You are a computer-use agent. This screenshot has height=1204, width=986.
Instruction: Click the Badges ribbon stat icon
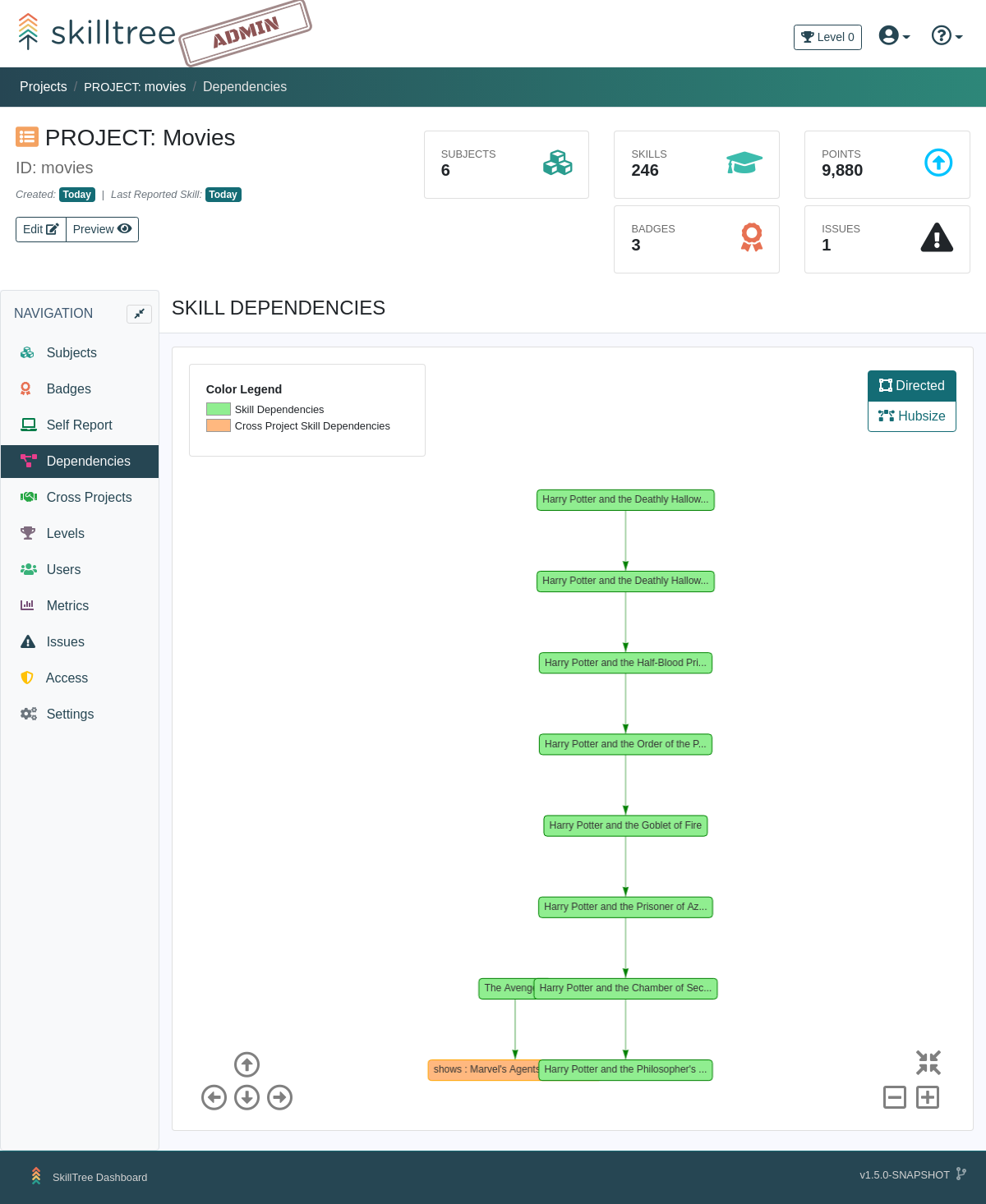(752, 237)
